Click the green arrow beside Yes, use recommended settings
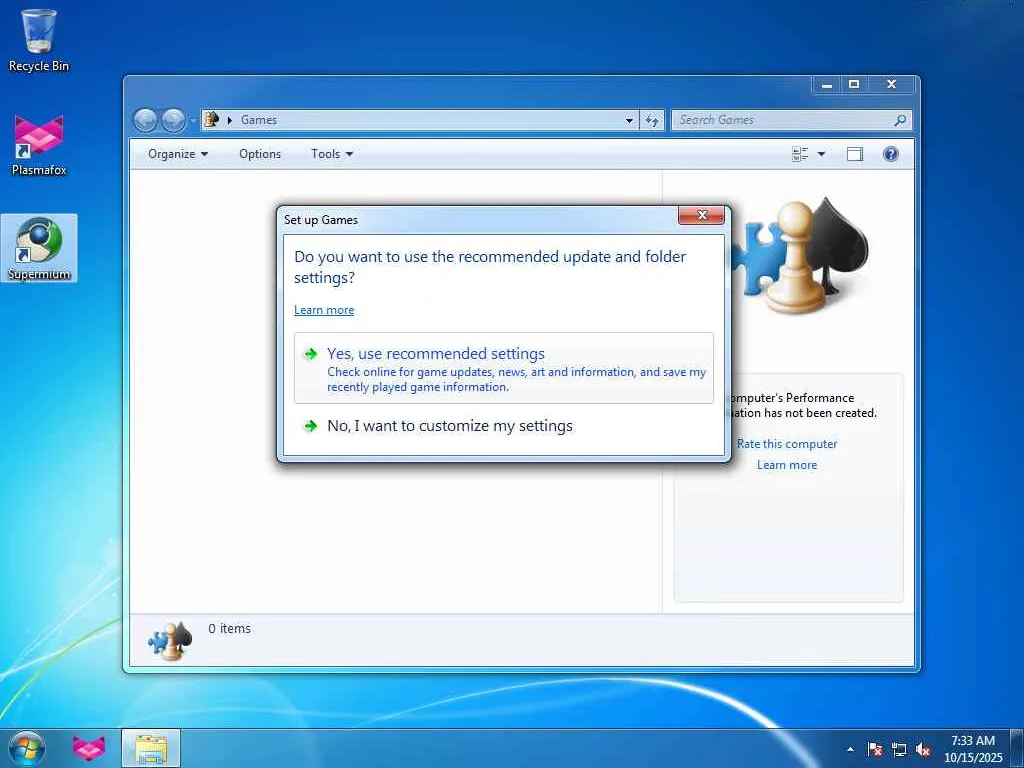The image size is (1024, 768). [311, 354]
